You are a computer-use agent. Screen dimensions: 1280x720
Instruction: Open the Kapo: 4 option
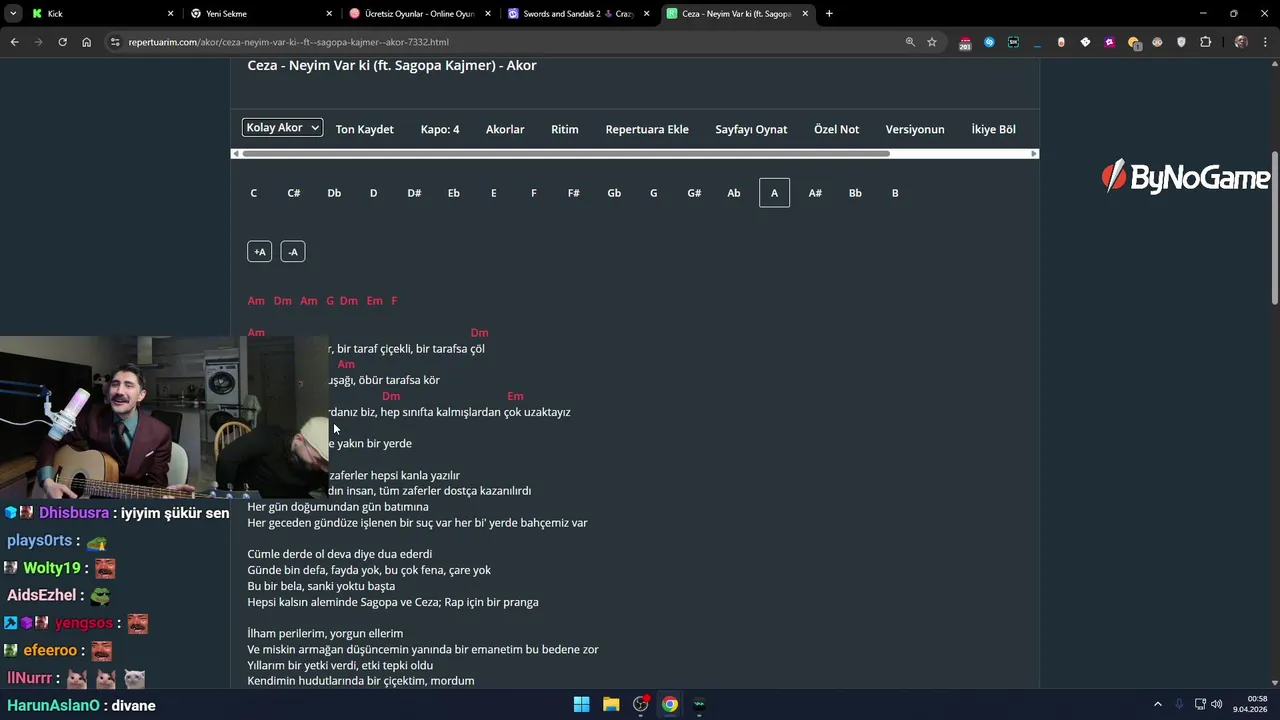click(440, 129)
